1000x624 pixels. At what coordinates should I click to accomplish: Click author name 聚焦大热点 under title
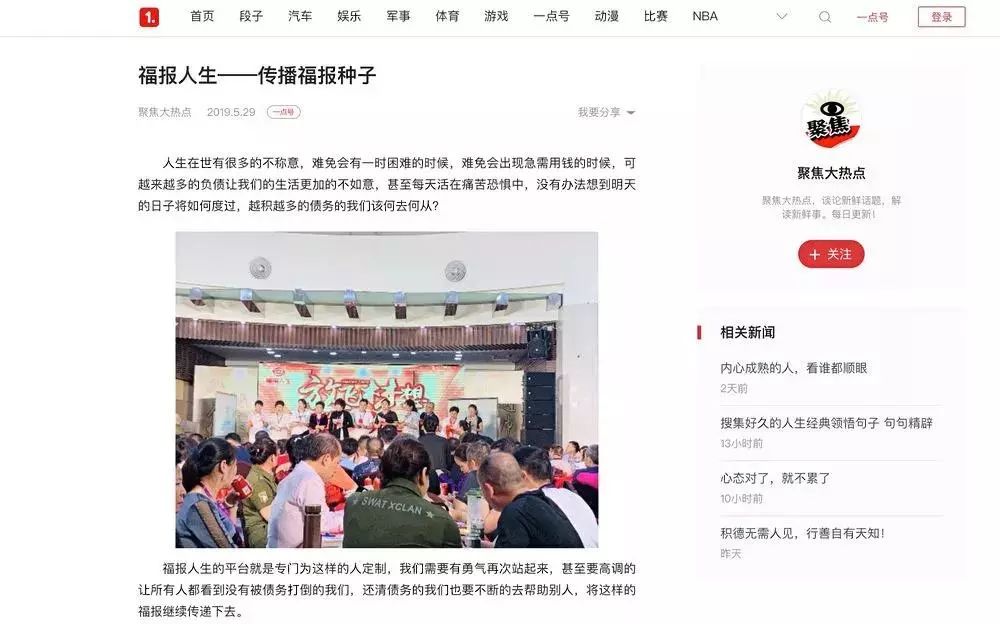point(165,112)
